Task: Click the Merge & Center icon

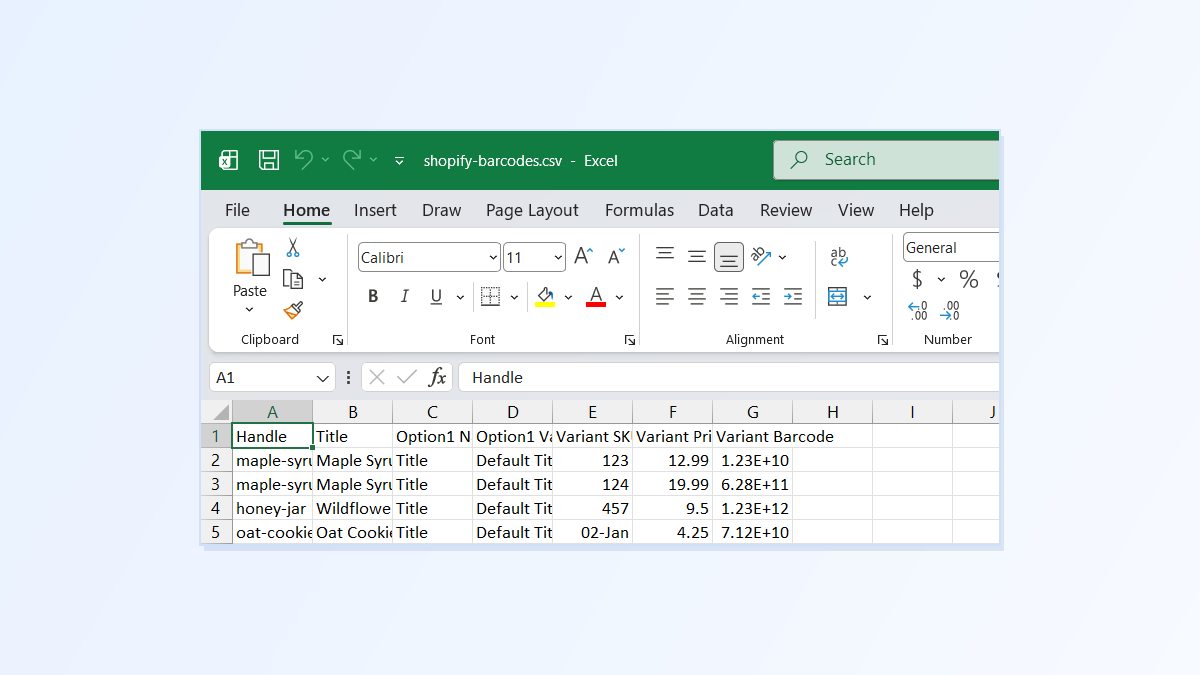Action: [x=838, y=296]
